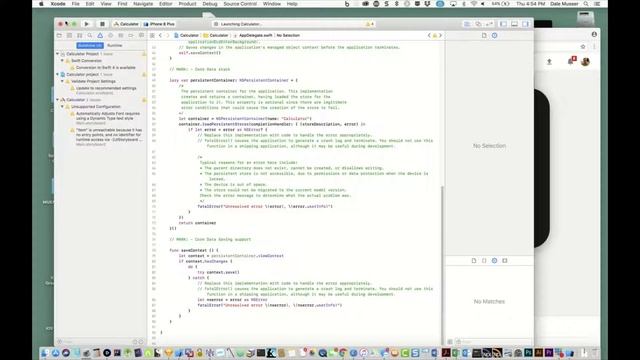Click the upload icon in browser window
The image size is (640, 360).
[x=549, y=62]
